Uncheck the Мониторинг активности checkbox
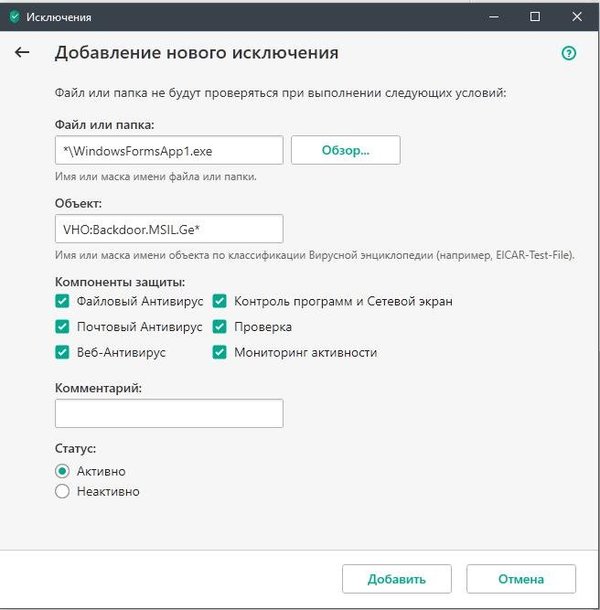Viewport: 600px width, 610px height. point(220,352)
